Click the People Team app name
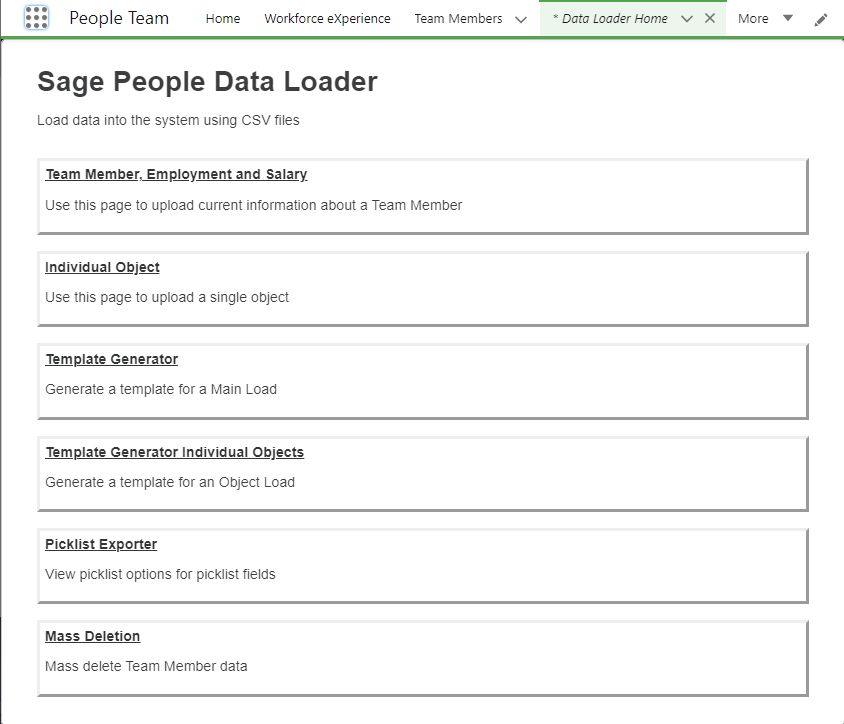This screenshot has height=724, width=844. [x=119, y=18]
